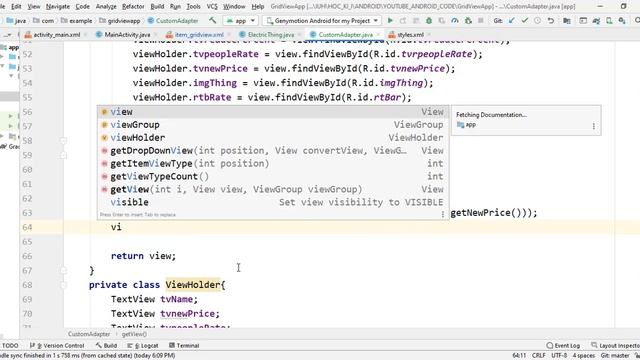Click the ViewHolder class name on line 68
Viewport: 640px width, 360px height.
(193, 285)
